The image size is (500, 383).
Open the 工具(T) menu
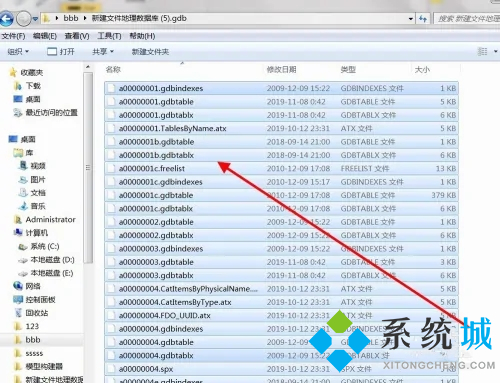(x=109, y=36)
